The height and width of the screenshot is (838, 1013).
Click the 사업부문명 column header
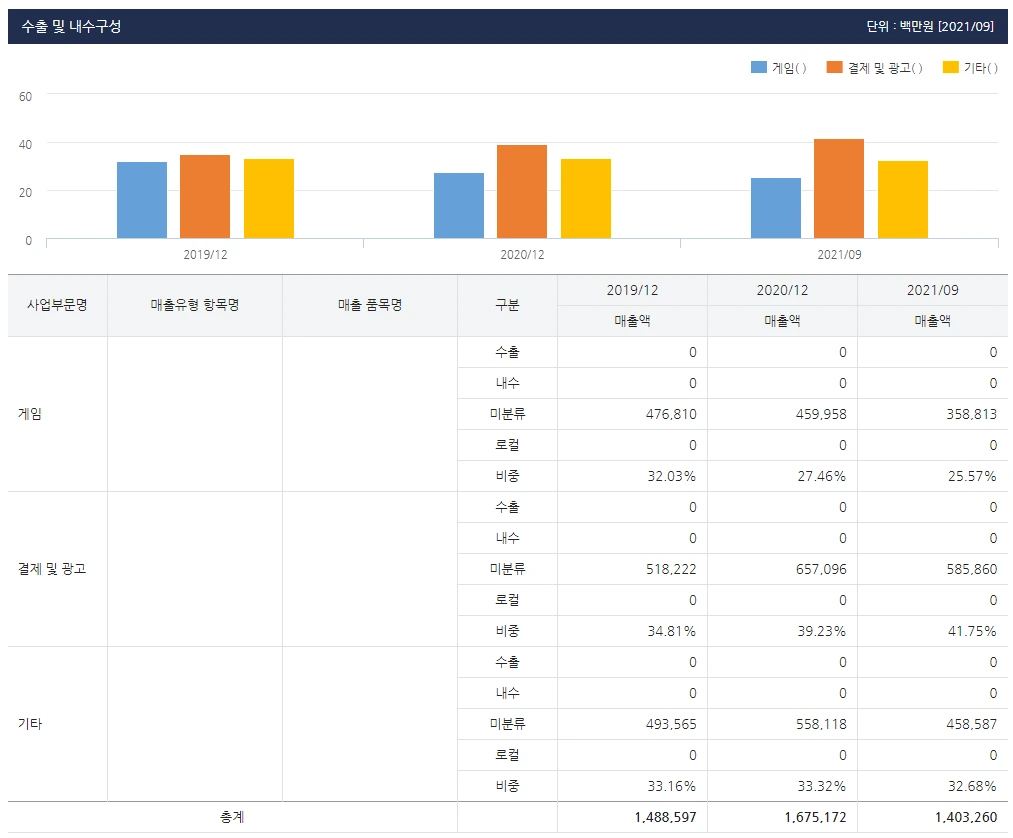click(57, 305)
